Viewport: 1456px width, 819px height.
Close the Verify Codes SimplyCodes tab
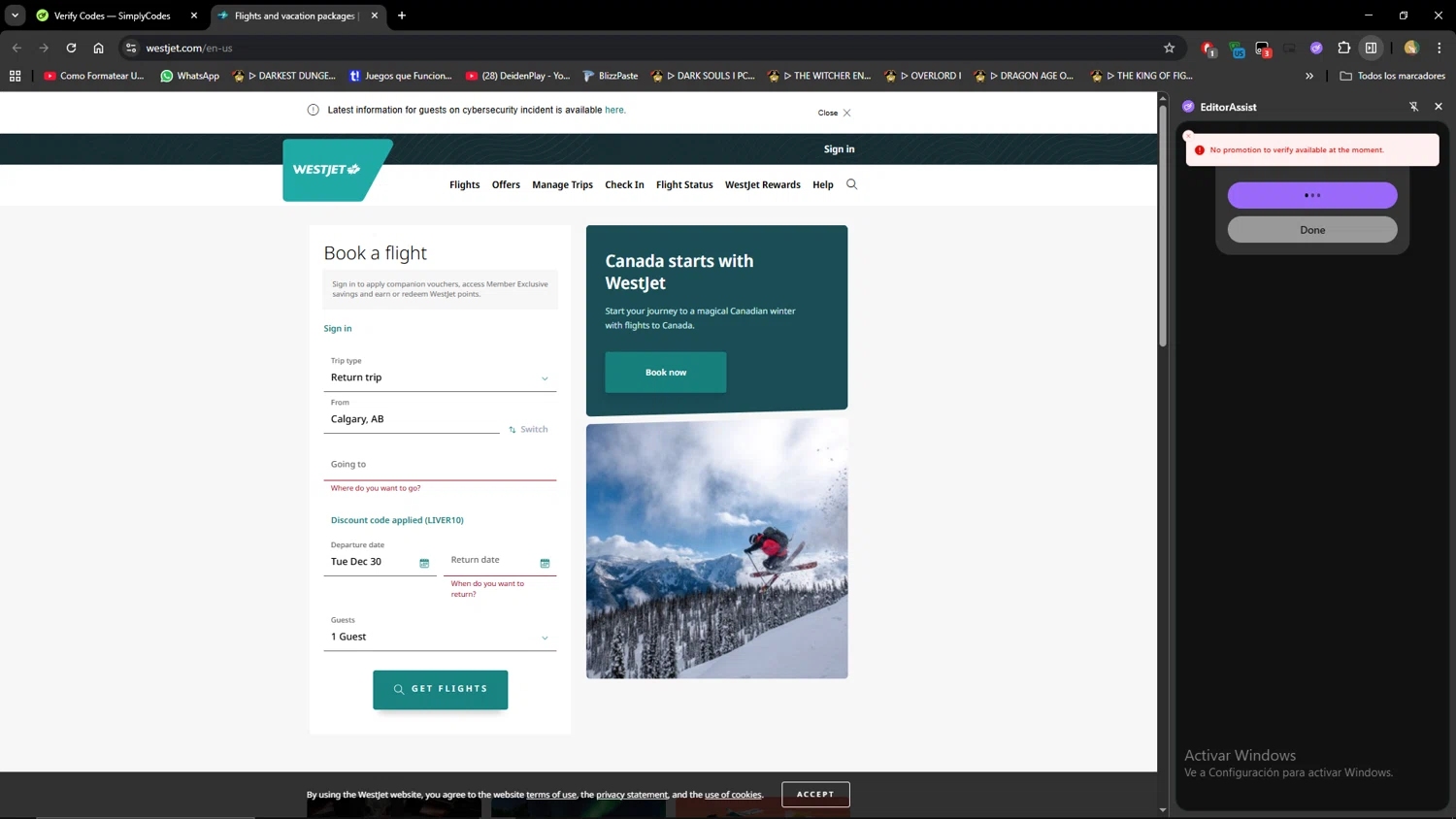193,16
